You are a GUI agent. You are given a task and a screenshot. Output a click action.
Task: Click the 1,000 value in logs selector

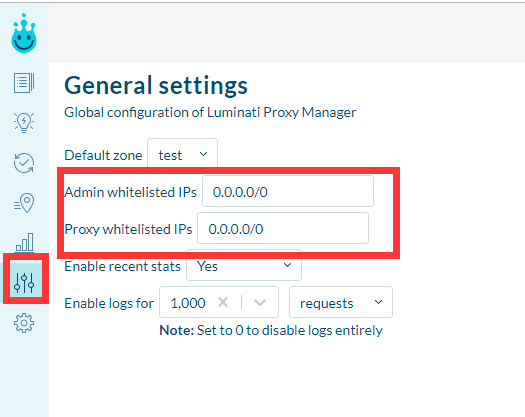tap(188, 303)
